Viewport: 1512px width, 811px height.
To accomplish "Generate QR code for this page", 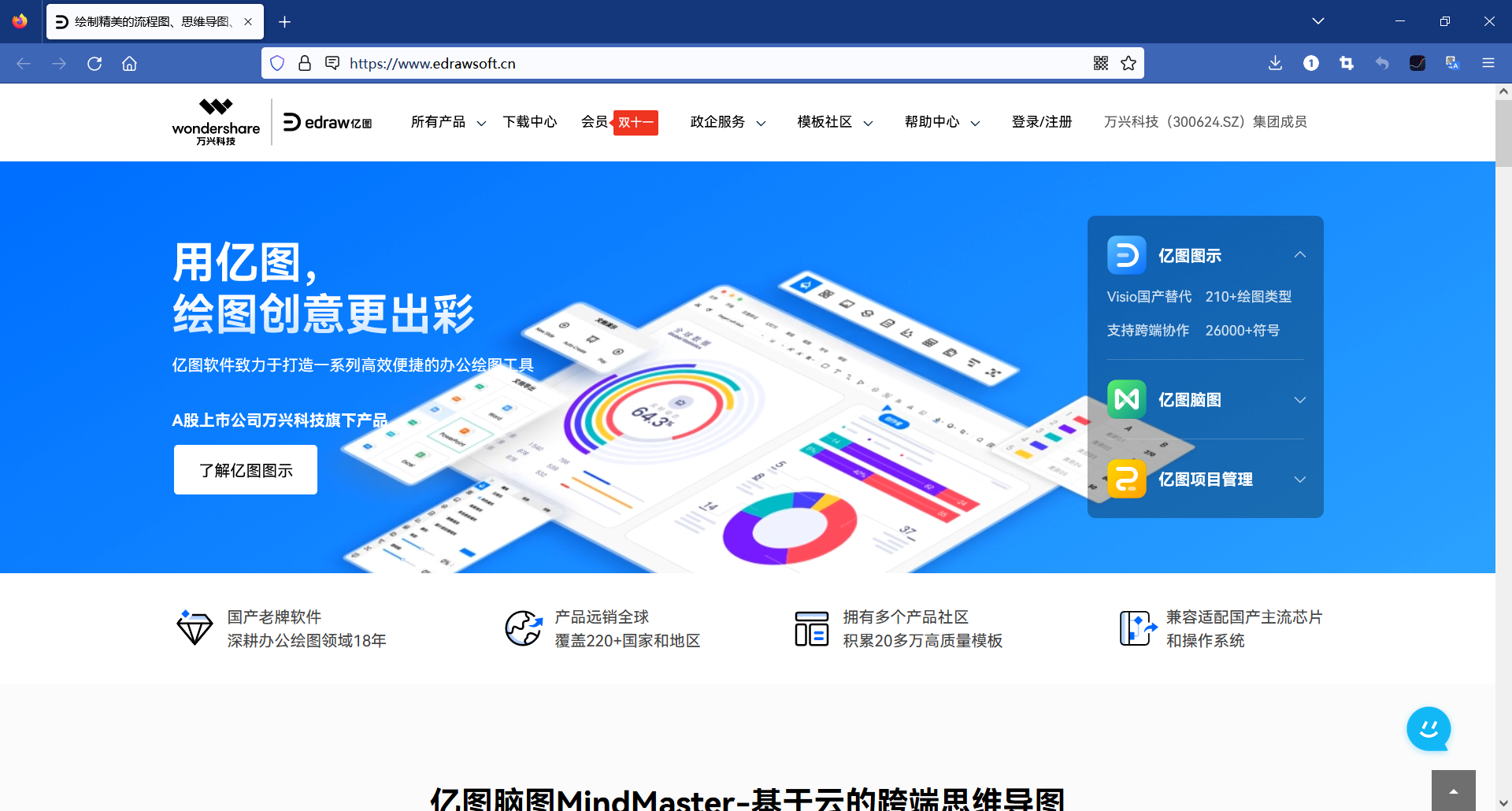I will [1101, 63].
